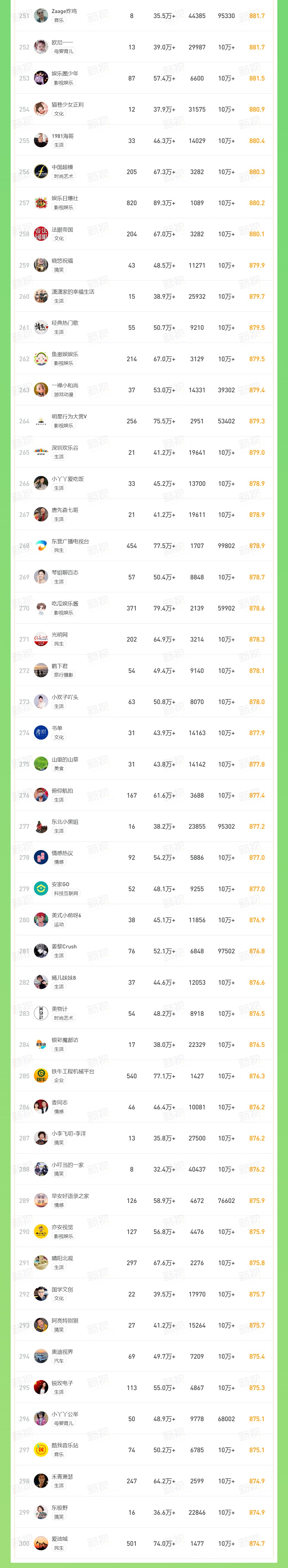Click the 881.7 score of Zaage炸鸡
This screenshot has height=1568, width=288.
point(257,16)
